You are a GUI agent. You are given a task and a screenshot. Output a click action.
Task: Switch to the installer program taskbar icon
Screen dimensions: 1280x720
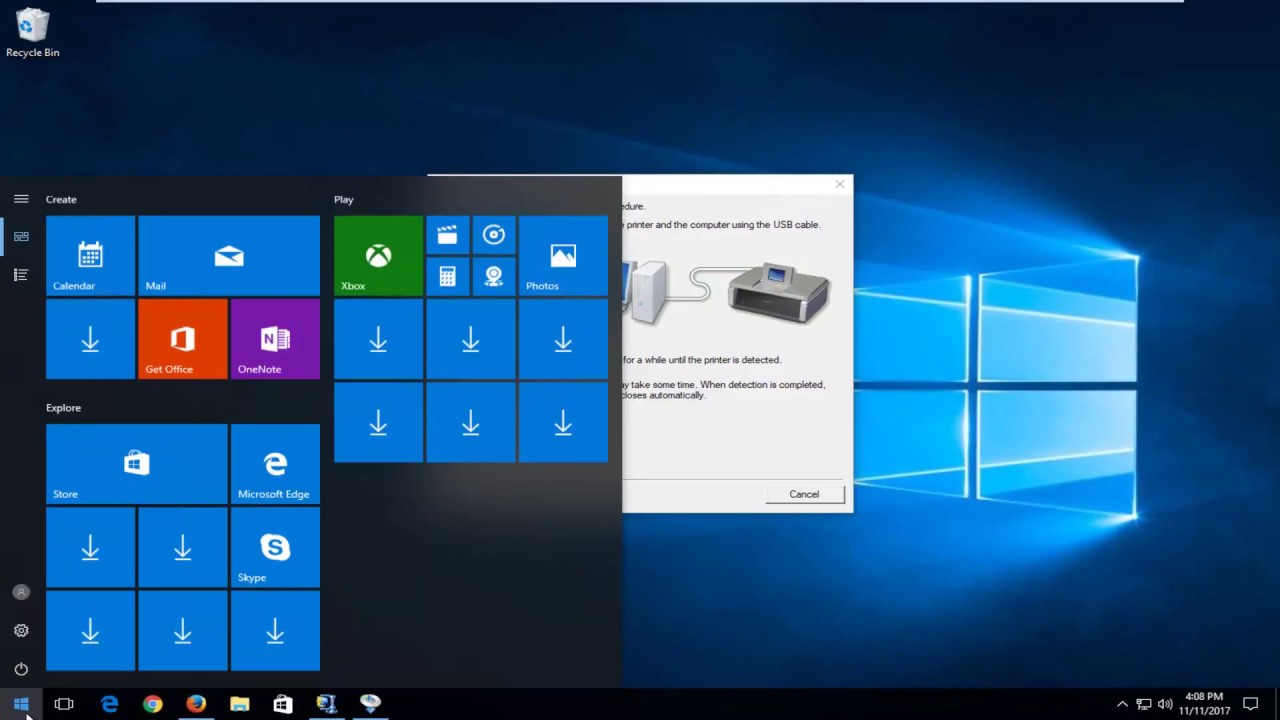(326, 704)
